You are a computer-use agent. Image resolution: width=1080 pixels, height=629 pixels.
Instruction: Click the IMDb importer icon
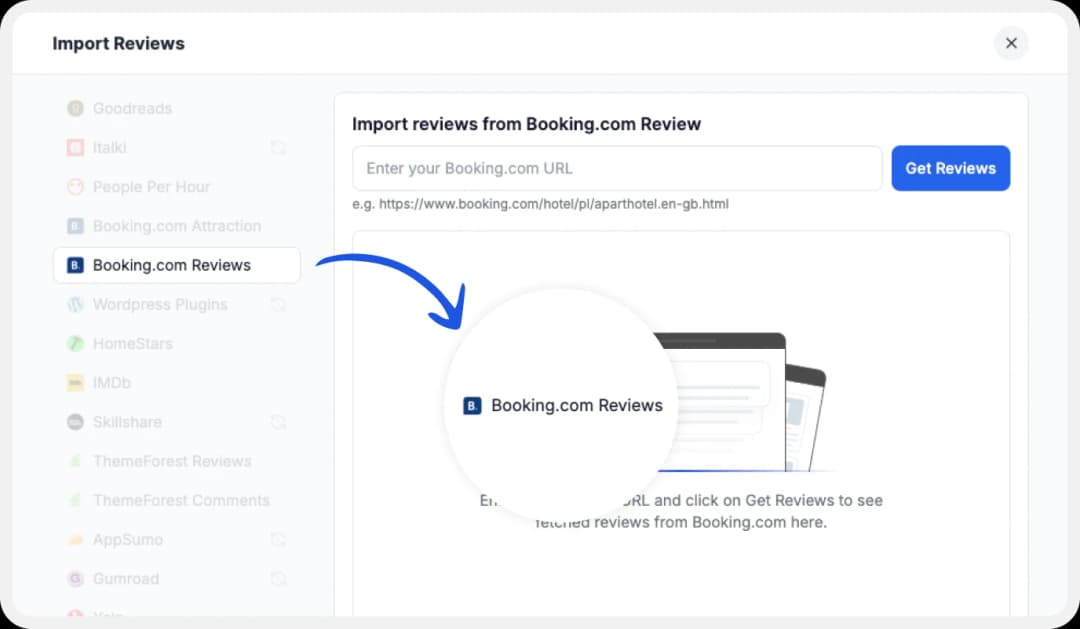click(x=75, y=382)
